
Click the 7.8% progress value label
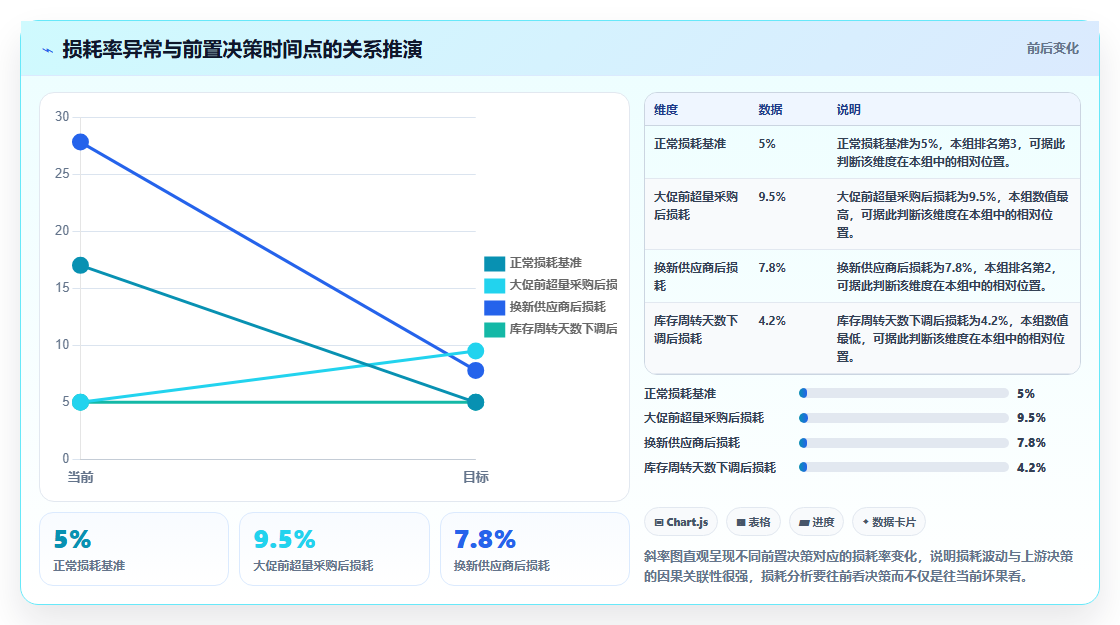pos(1031,443)
